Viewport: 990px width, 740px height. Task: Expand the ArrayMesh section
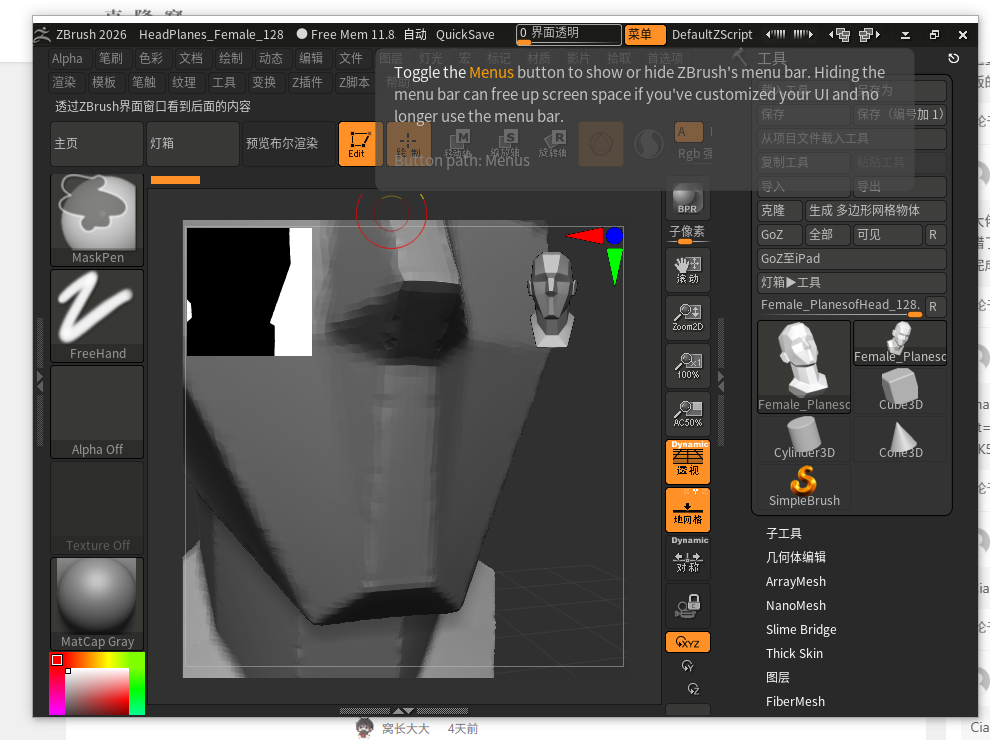coord(796,581)
